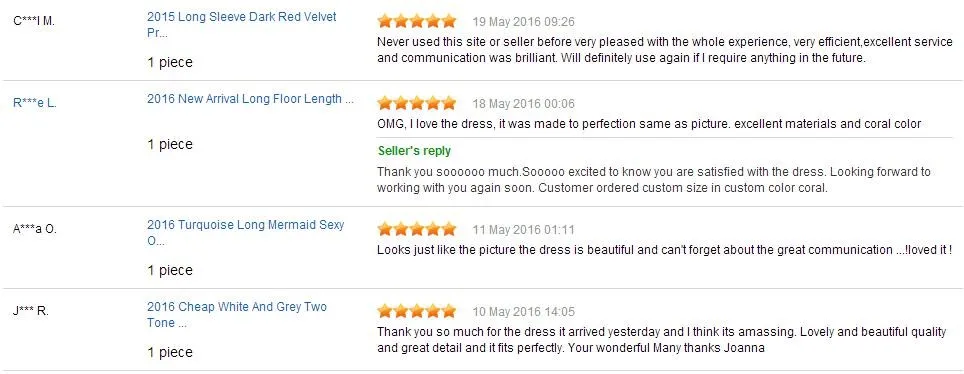Open the 2016 New Arrival Long Floor Length product link

250,99
